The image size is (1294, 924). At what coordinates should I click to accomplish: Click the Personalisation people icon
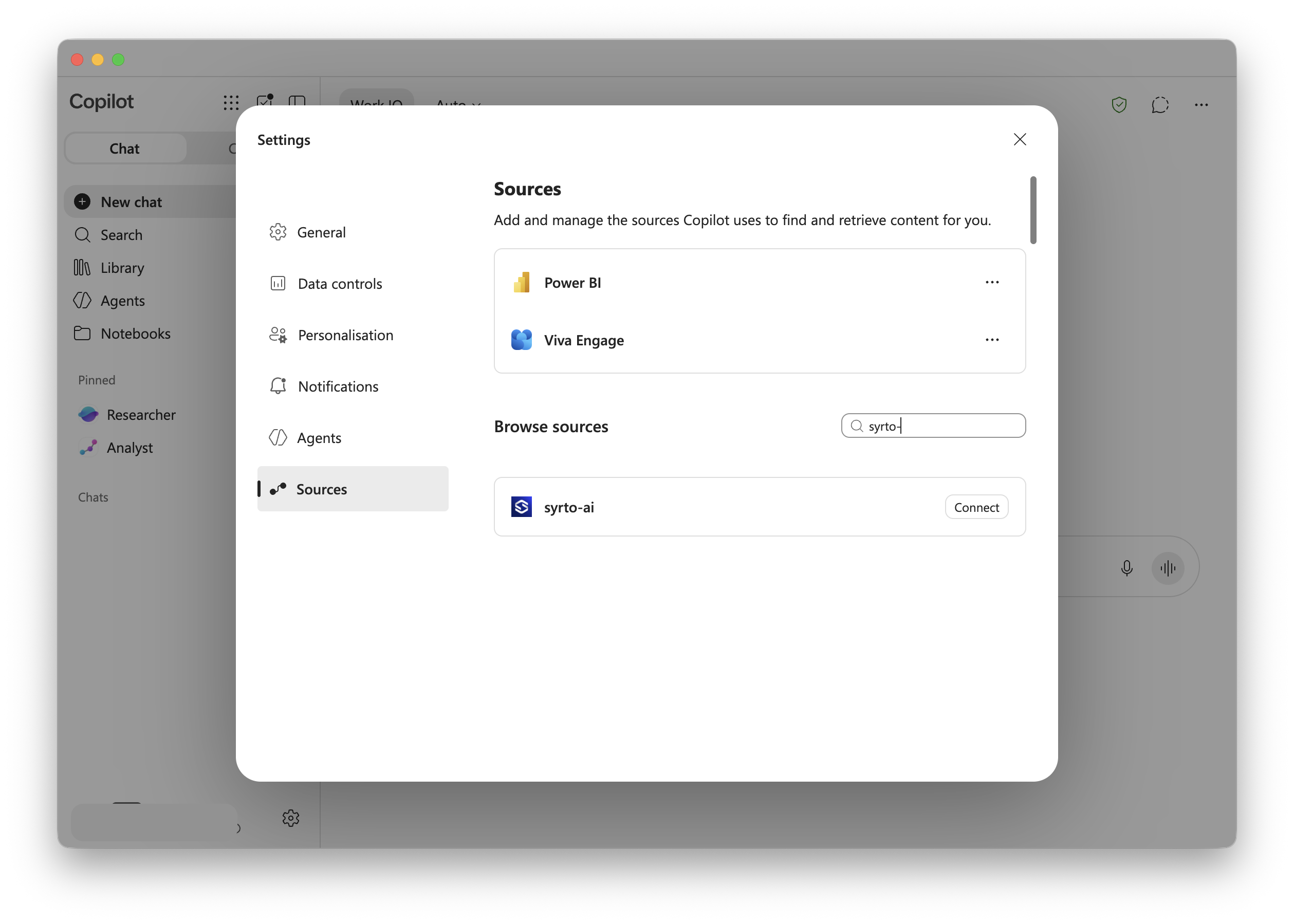point(278,335)
